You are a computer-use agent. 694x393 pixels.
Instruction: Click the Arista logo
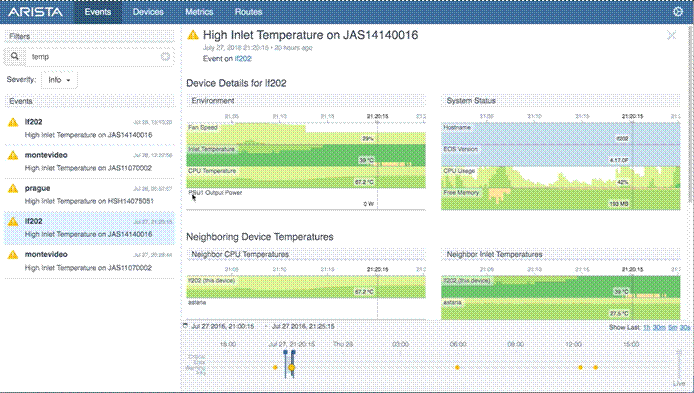click(x=35, y=12)
